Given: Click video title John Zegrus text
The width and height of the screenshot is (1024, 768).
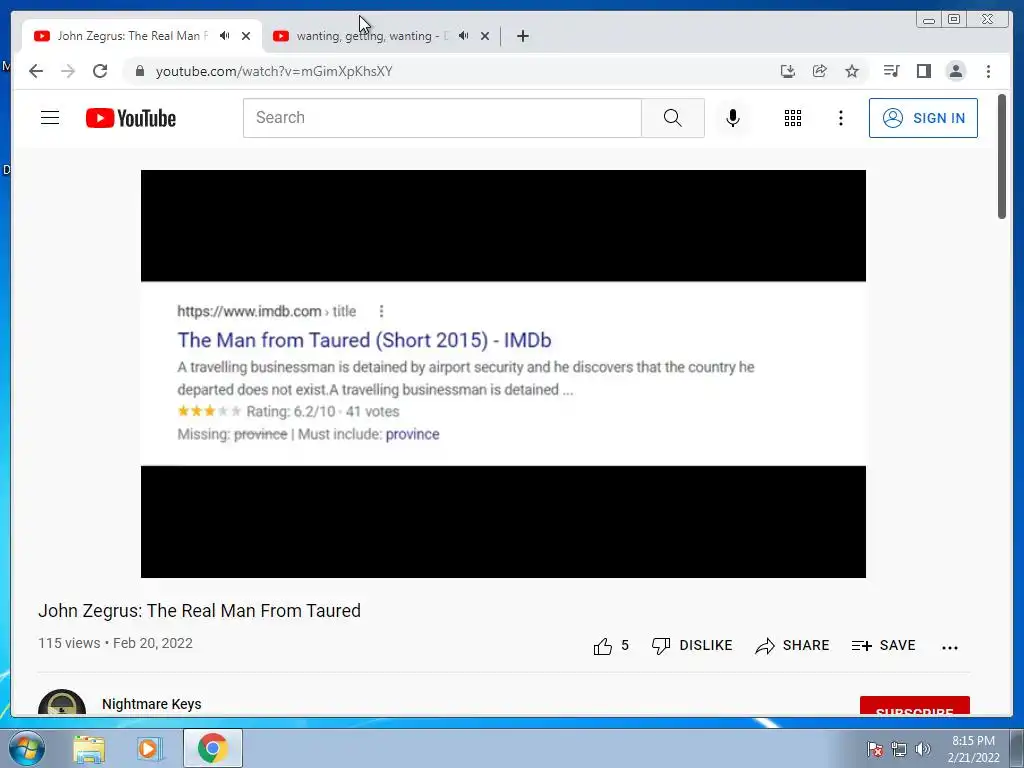Looking at the screenshot, I should tap(199, 611).
